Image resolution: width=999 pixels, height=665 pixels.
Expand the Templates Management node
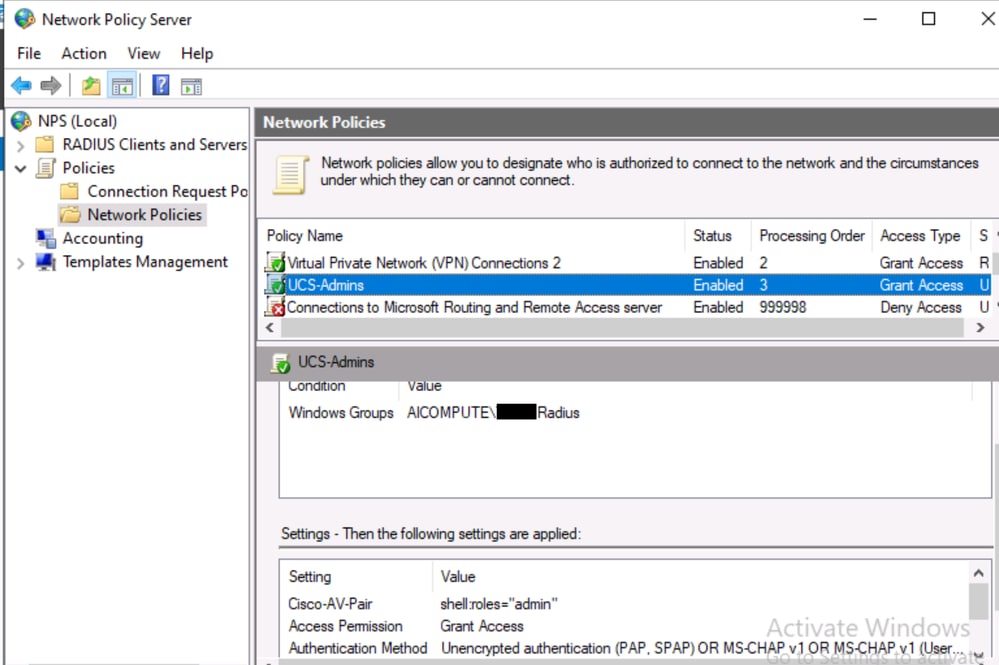20,263
